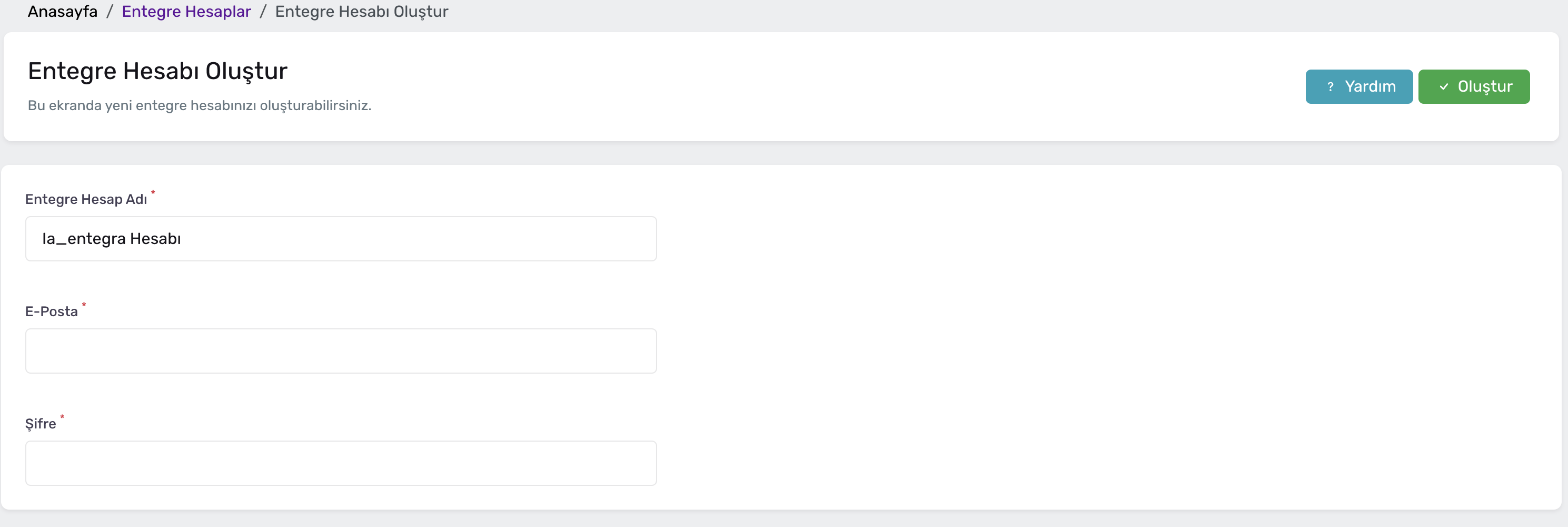Click the red asterisk after Entegre Hesap Adı
The width and height of the screenshot is (1568, 527).
(x=153, y=193)
